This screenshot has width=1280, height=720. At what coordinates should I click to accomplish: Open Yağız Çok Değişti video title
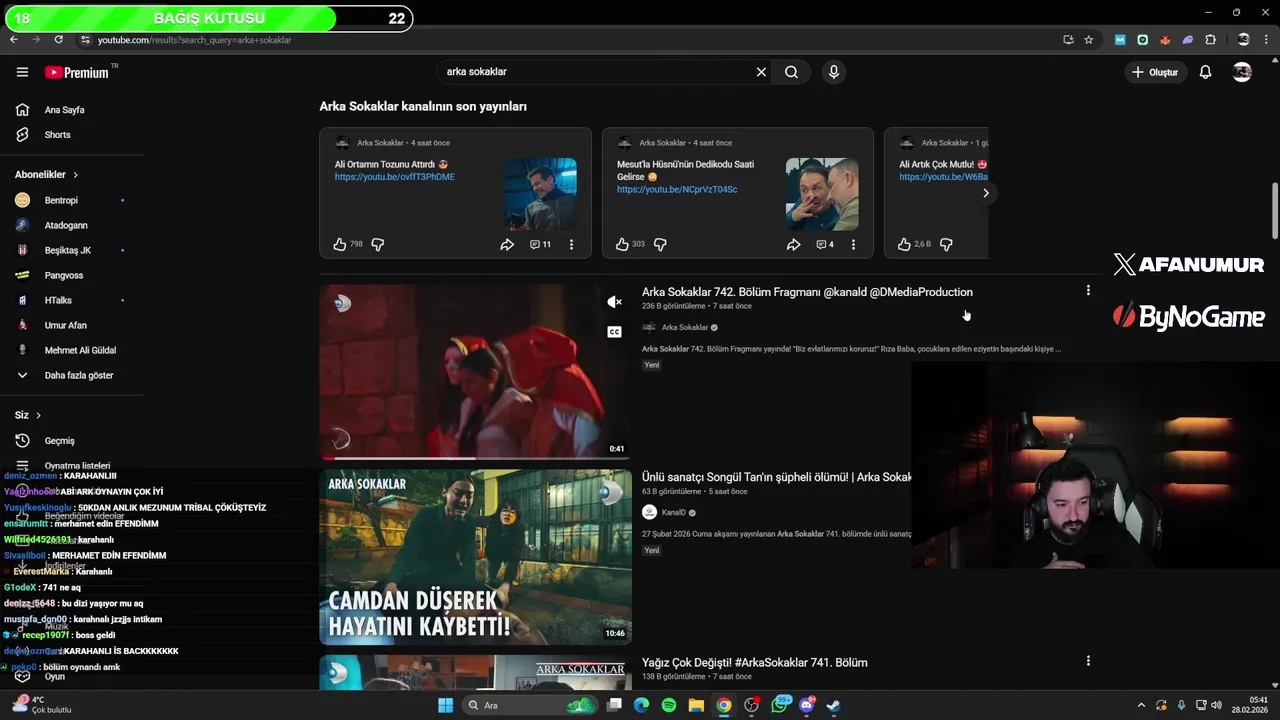coord(754,663)
